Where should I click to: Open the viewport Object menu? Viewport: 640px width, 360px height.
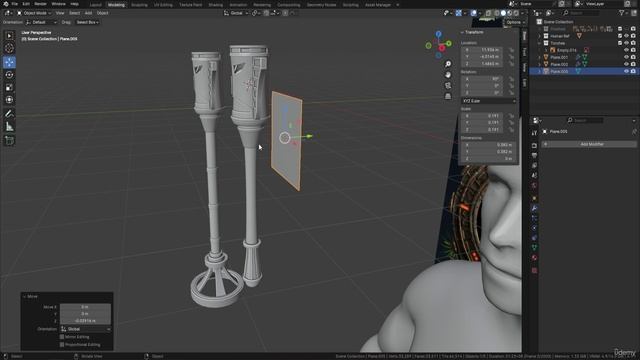[x=102, y=13]
